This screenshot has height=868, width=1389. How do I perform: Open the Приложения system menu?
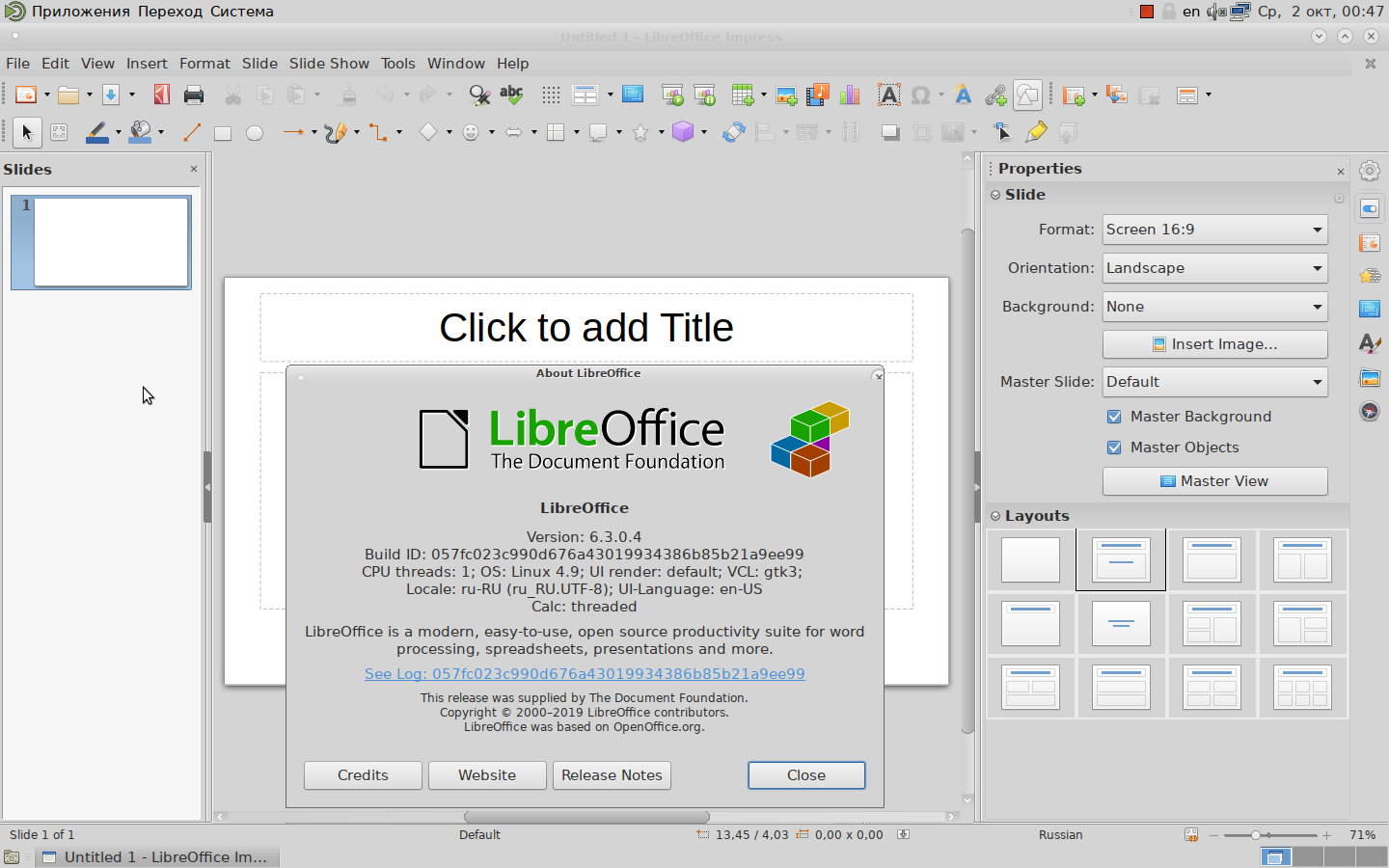(x=80, y=12)
